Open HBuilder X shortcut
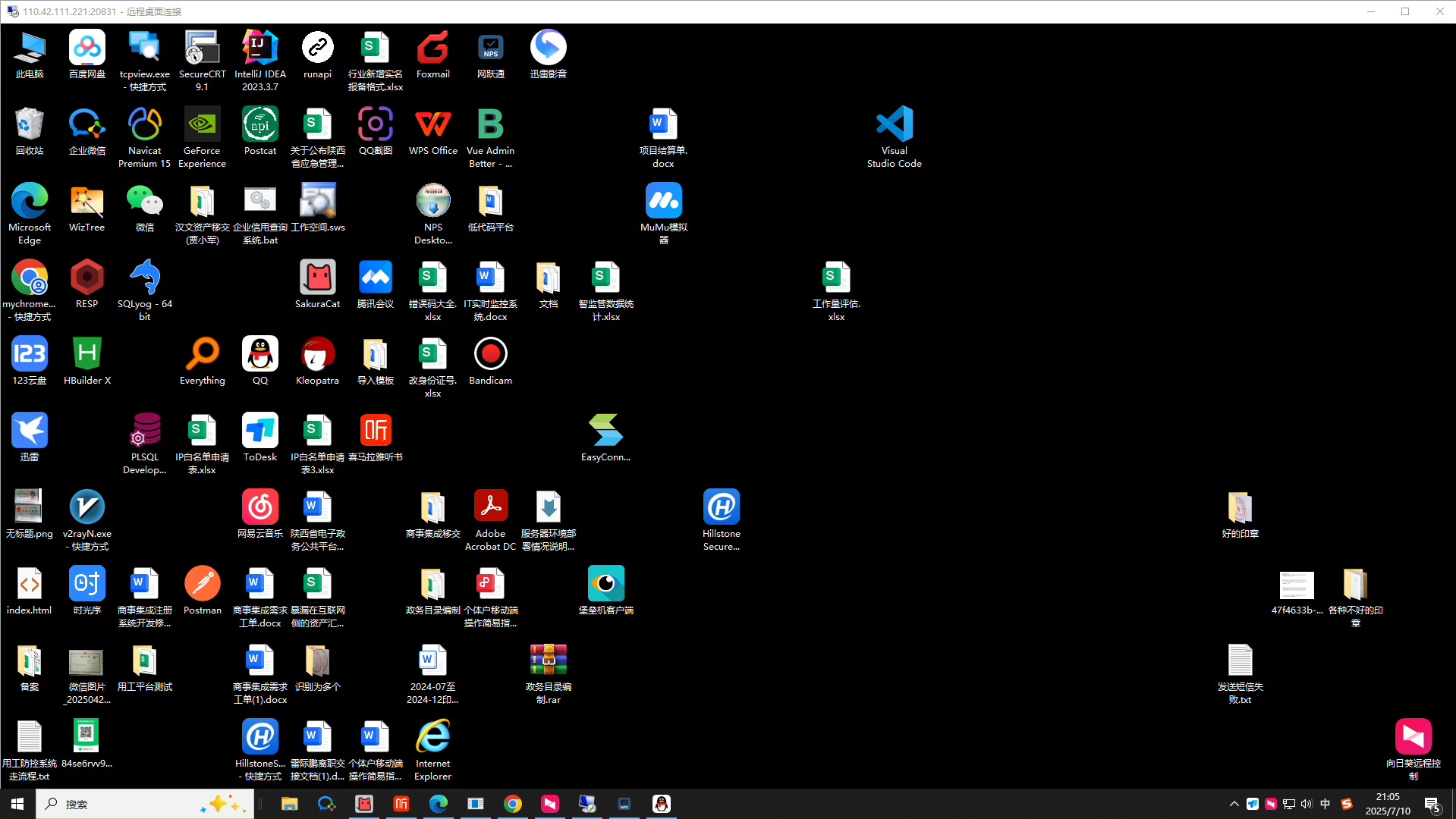Screen dimensions: 1456x819 [x=87, y=361]
